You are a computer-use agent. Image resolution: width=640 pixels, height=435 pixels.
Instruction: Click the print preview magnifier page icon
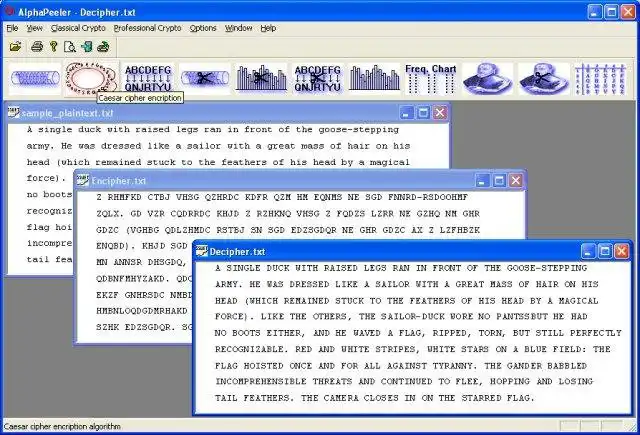pyautogui.click(x=70, y=47)
